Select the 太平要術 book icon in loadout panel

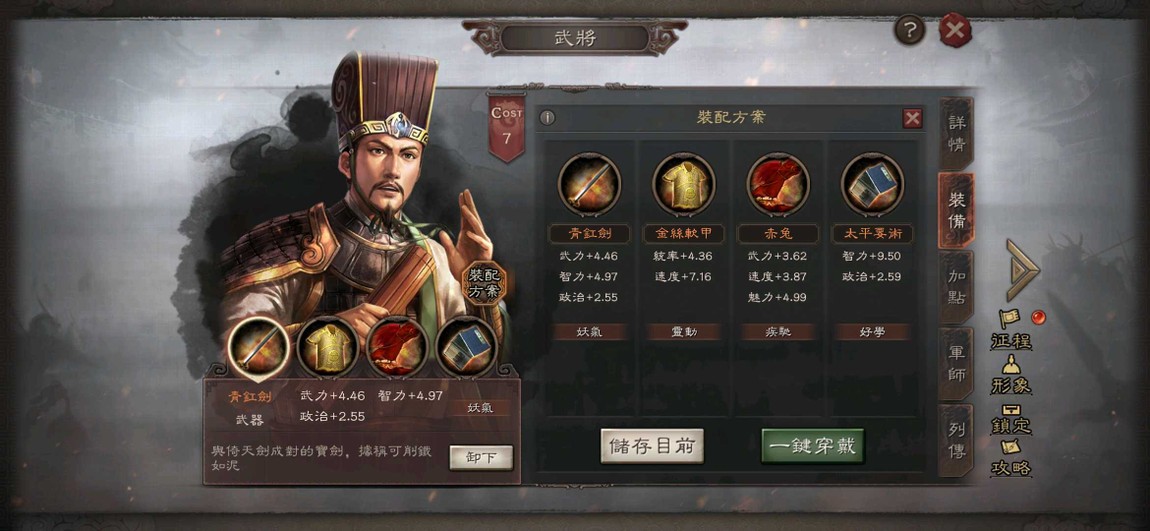[872, 184]
